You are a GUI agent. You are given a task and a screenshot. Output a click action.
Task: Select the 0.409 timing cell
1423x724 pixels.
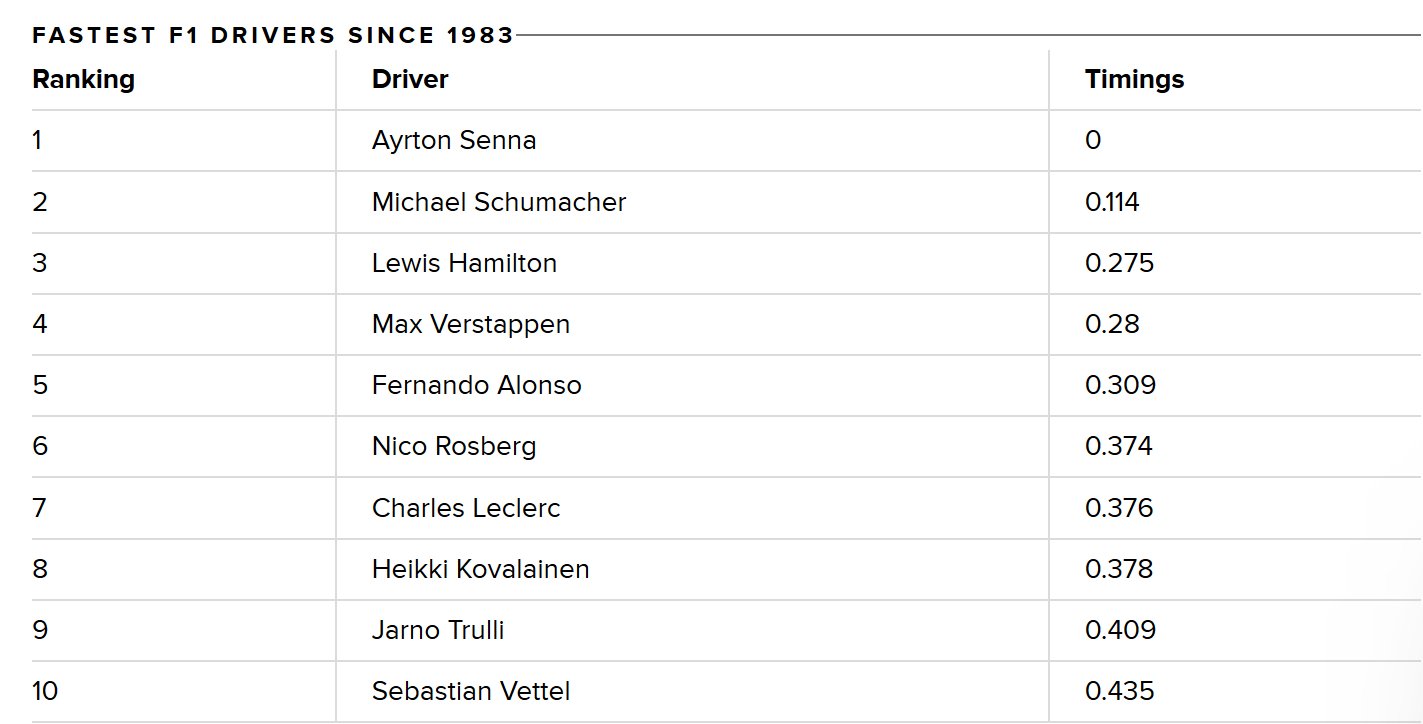(1120, 630)
